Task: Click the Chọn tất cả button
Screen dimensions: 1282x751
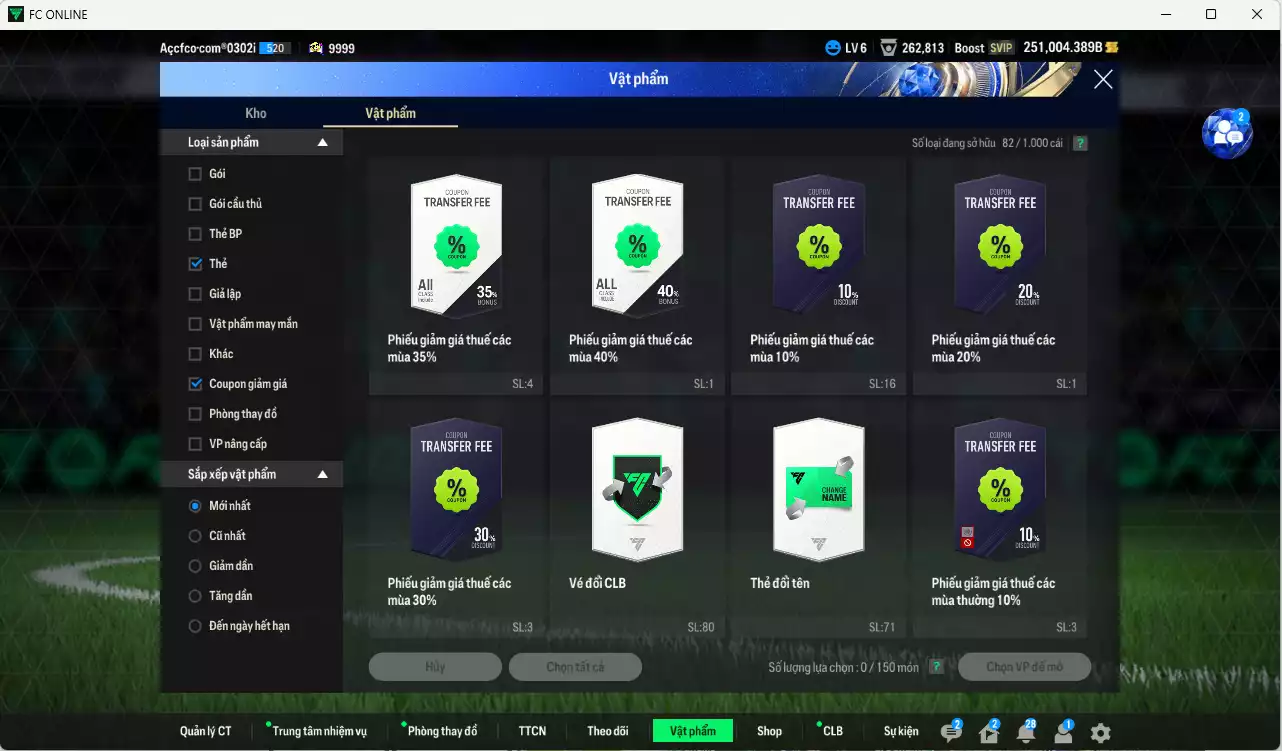Action: [575, 667]
